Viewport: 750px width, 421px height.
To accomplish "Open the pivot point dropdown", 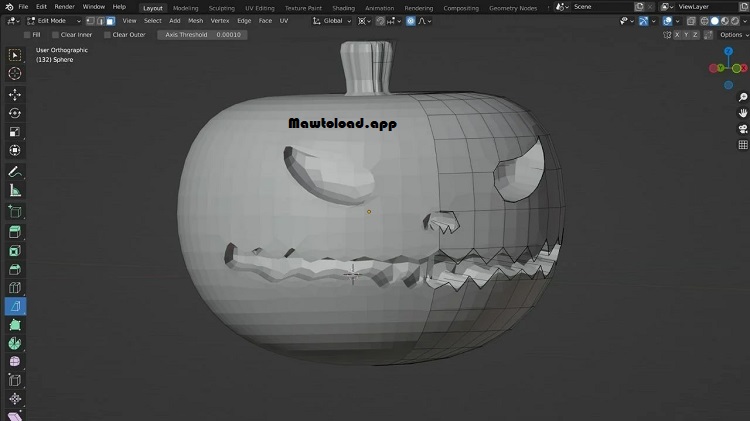I will click(x=364, y=21).
